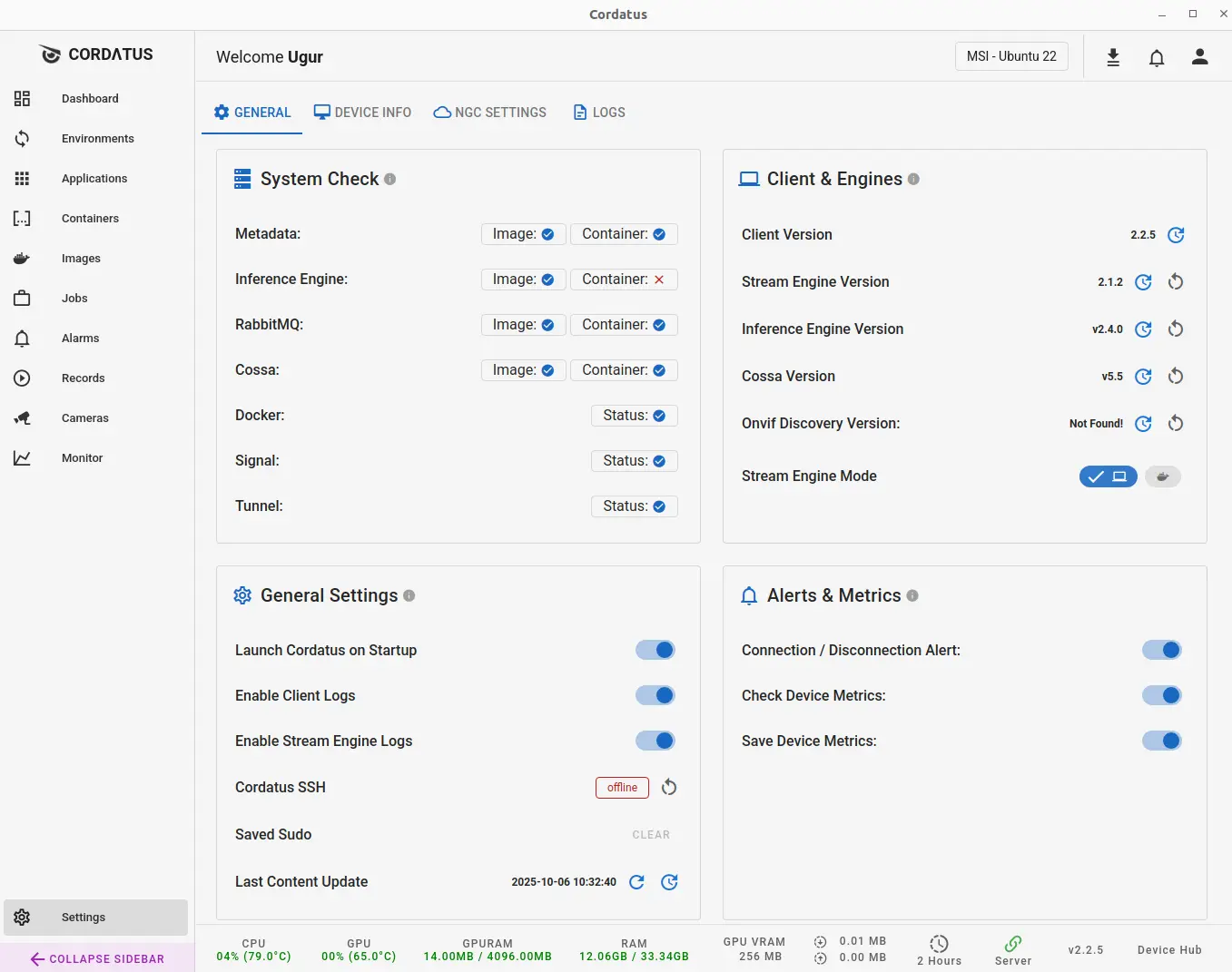Switch Stream Engine Mode to container
1232x972 pixels.
(x=1163, y=476)
